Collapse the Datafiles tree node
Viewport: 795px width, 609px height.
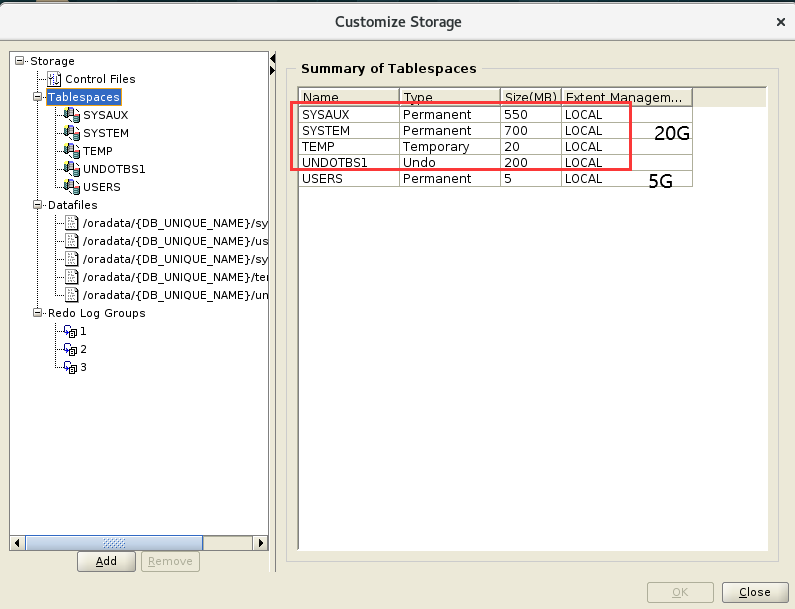tap(38, 205)
